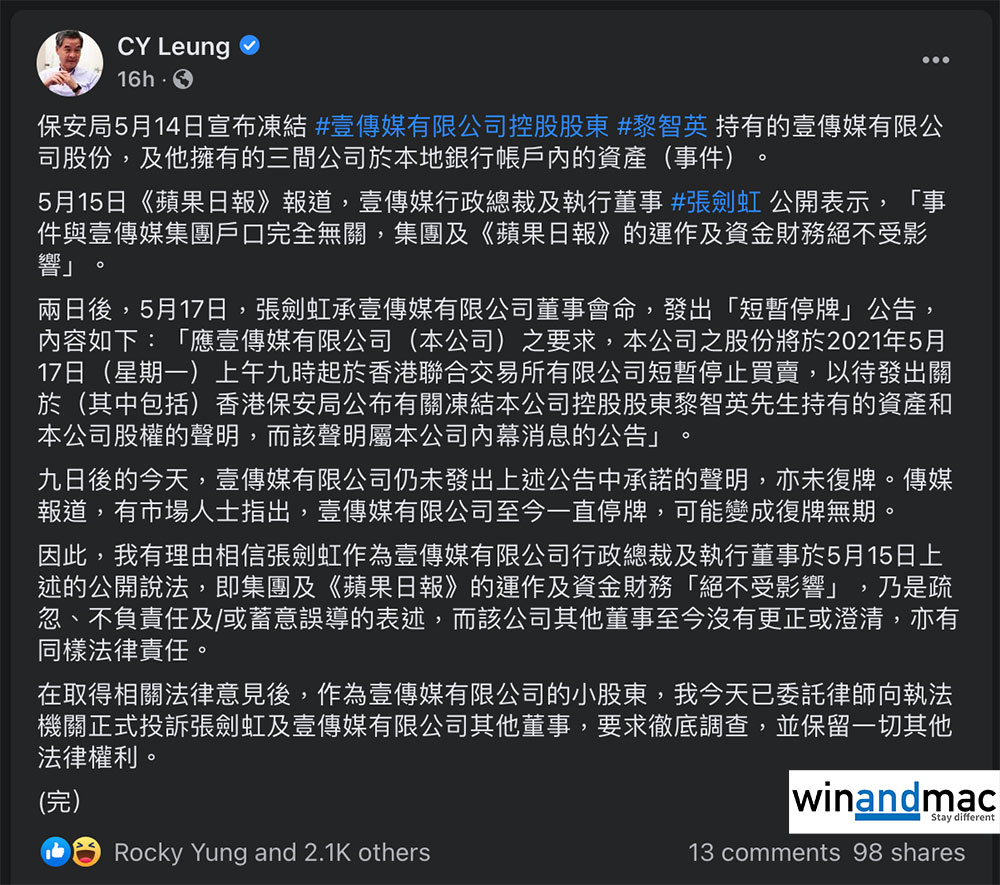Open the three-dot post options menu
The height and width of the screenshot is (885, 1000).
(x=936, y=60)
